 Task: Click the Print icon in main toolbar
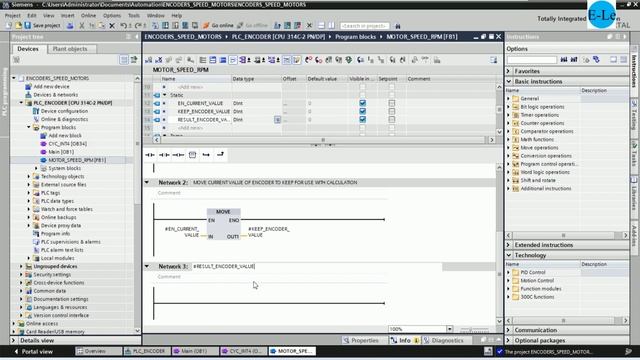pos(70,26)
